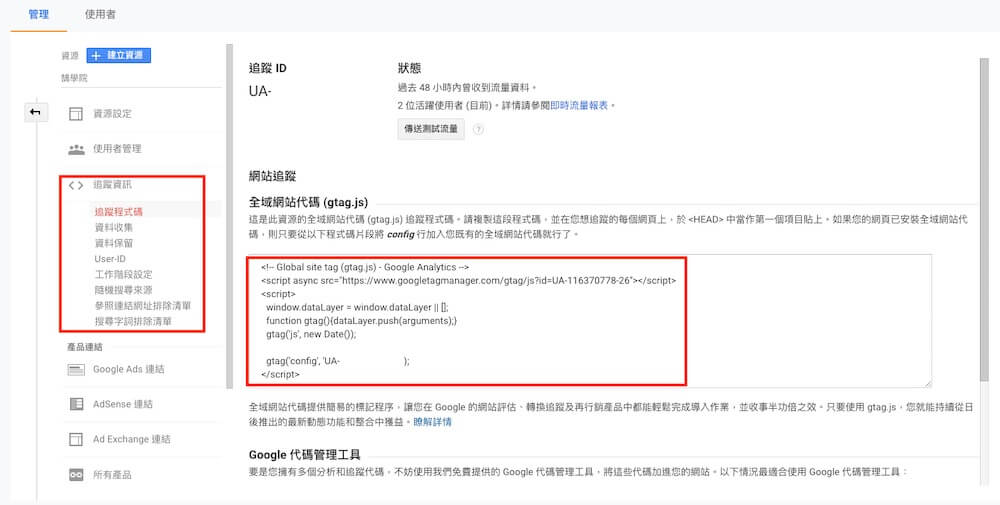The height and width of the screenshot is (505, 1000).
Task: Collapse the 追蹤資訊 section
Action: point(112,185)
